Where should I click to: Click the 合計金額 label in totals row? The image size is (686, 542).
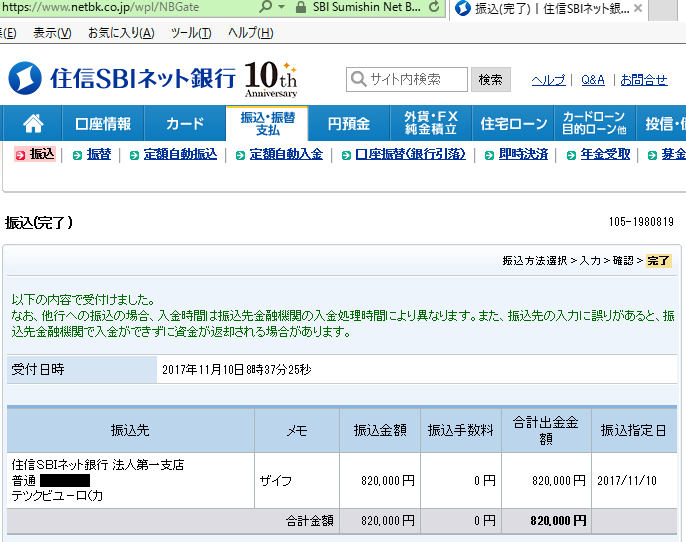point(309,521)
